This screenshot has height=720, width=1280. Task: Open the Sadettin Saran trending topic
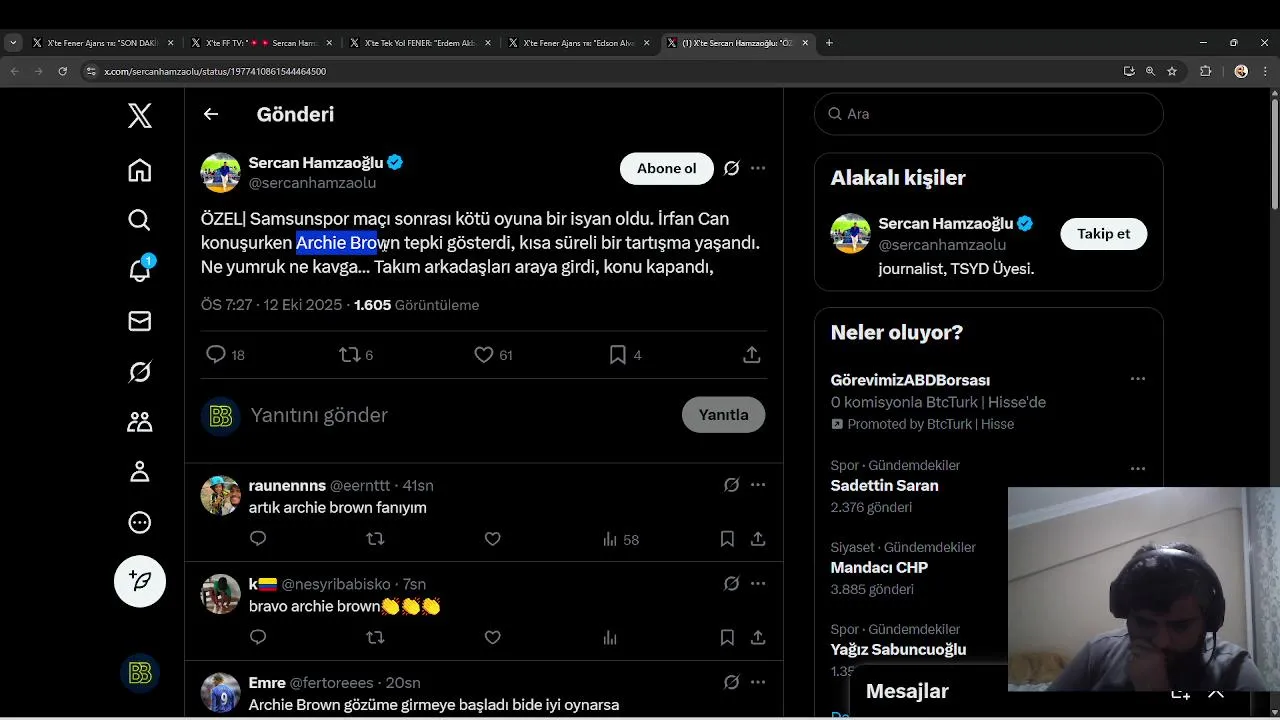click(884, 486)
